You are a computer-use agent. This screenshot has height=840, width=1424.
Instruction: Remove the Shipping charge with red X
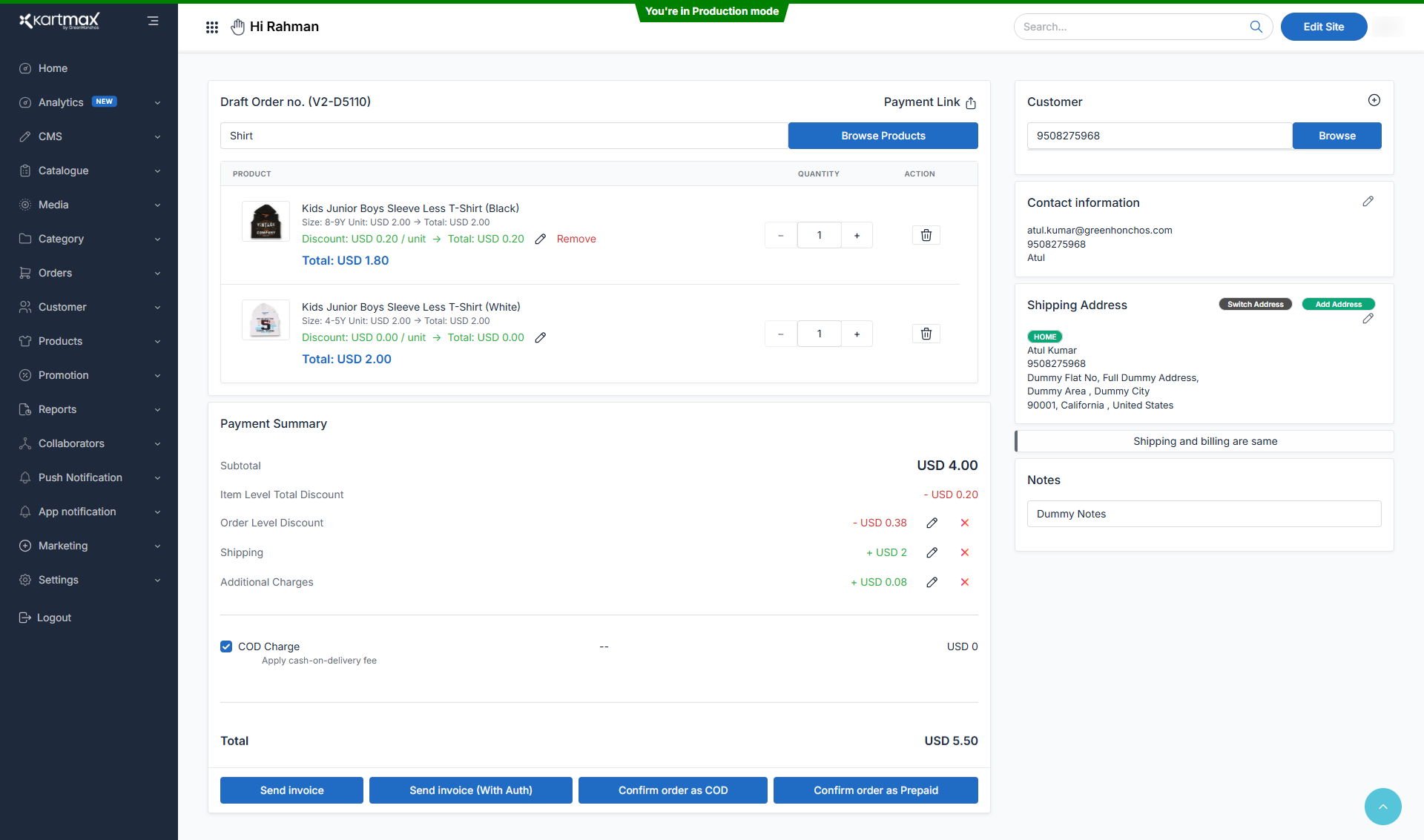pyautogui.click(x=964, y=552)
